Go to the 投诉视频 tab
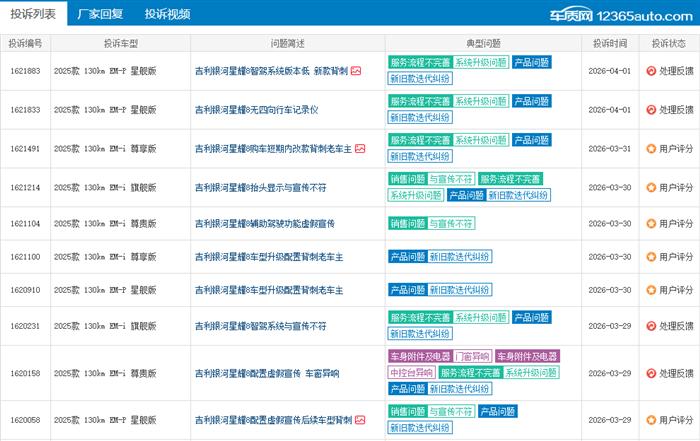700x441 pixels. point(166,14)
